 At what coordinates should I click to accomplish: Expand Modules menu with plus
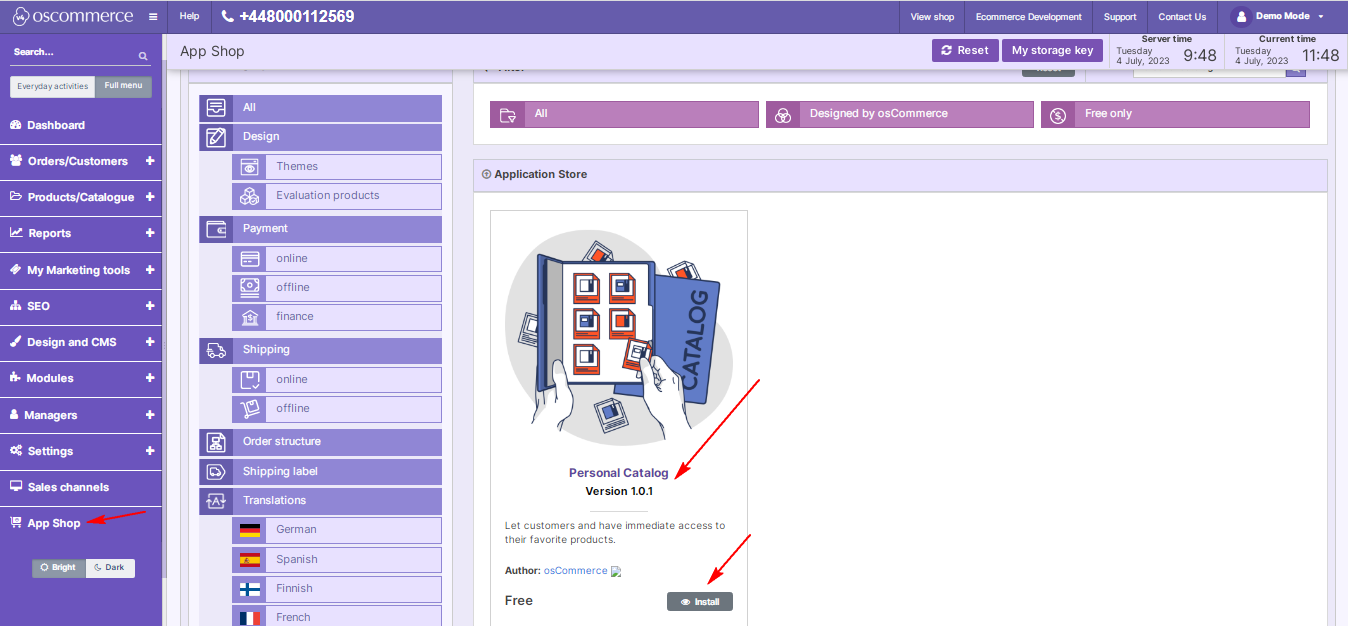150,378
